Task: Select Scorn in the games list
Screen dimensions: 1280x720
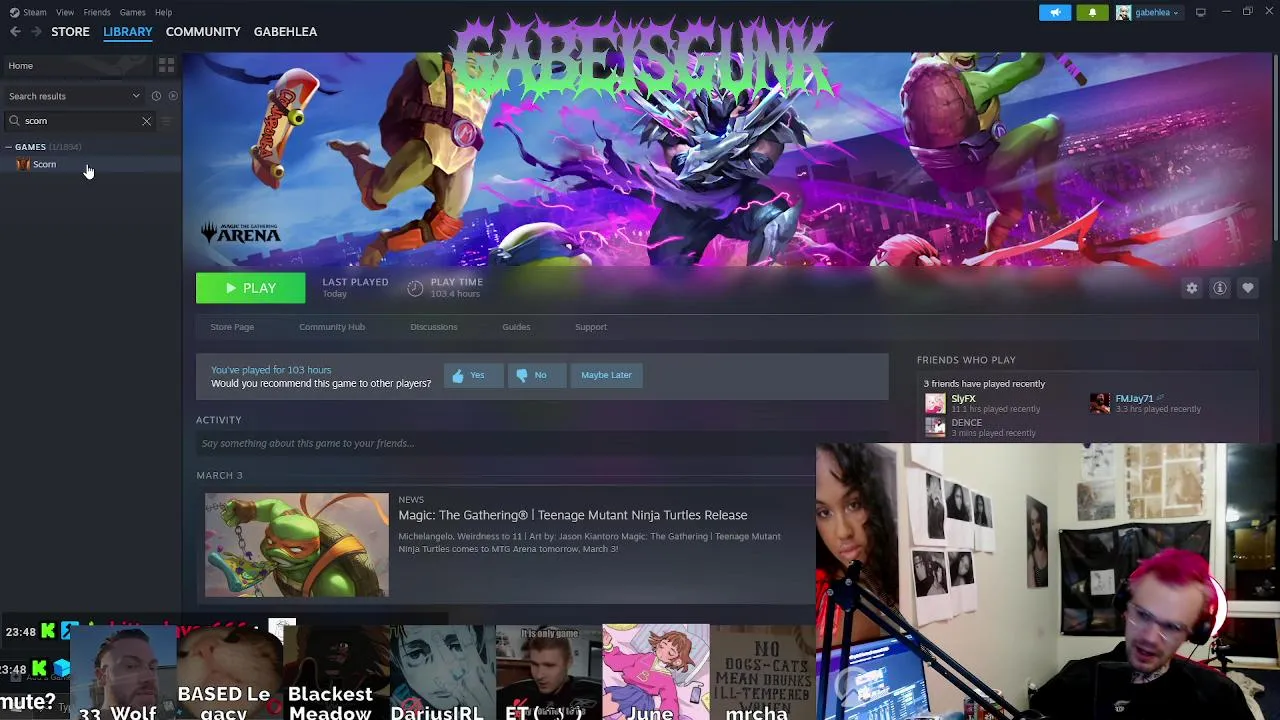Action: pos(44,164)
